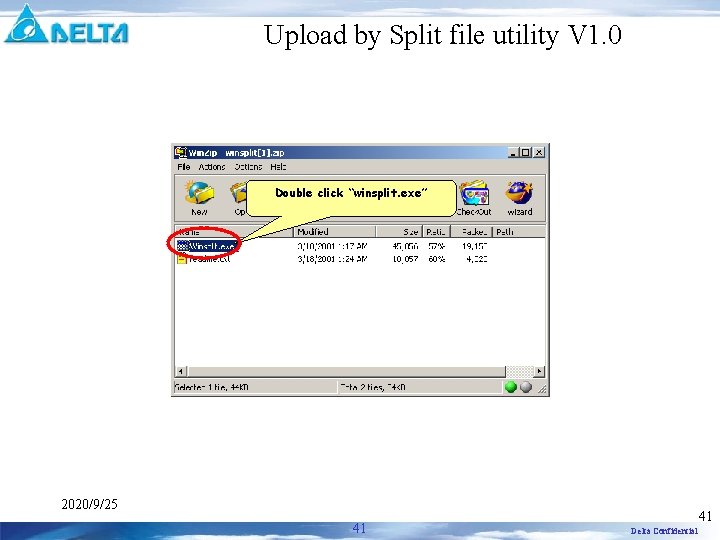Viewport: 720px width, 540px height.
Task: Click the gray status light icon
Action: click(526, 387)
